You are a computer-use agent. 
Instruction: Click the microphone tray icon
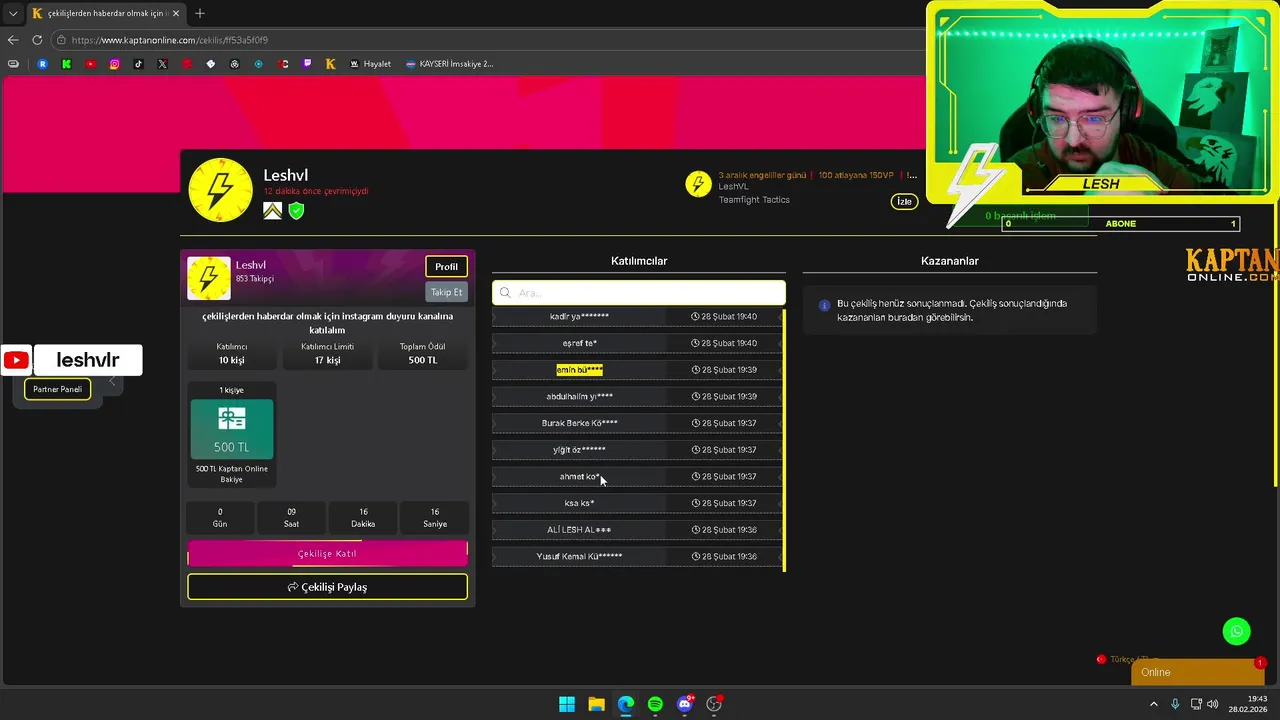1175,704
